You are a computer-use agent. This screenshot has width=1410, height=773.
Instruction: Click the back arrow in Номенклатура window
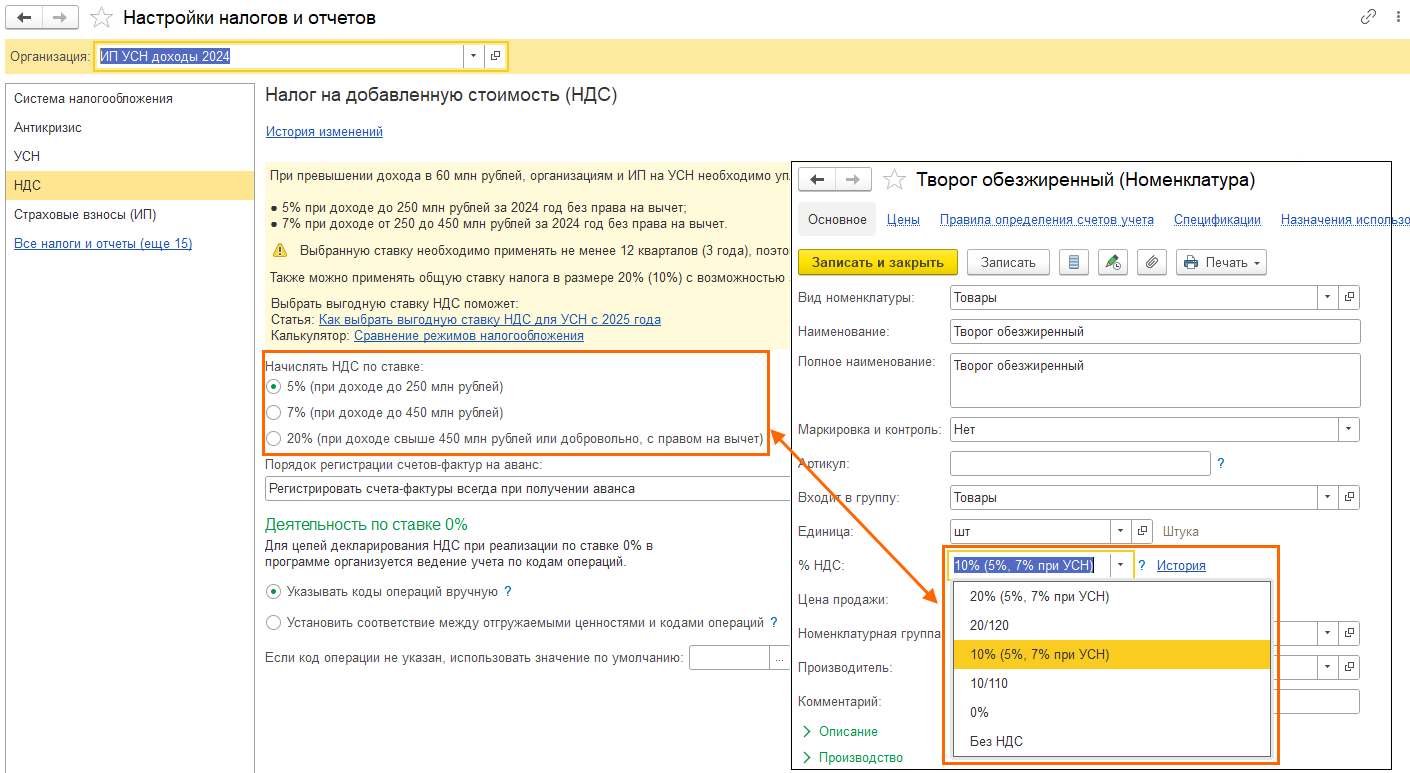coord(817,179)
